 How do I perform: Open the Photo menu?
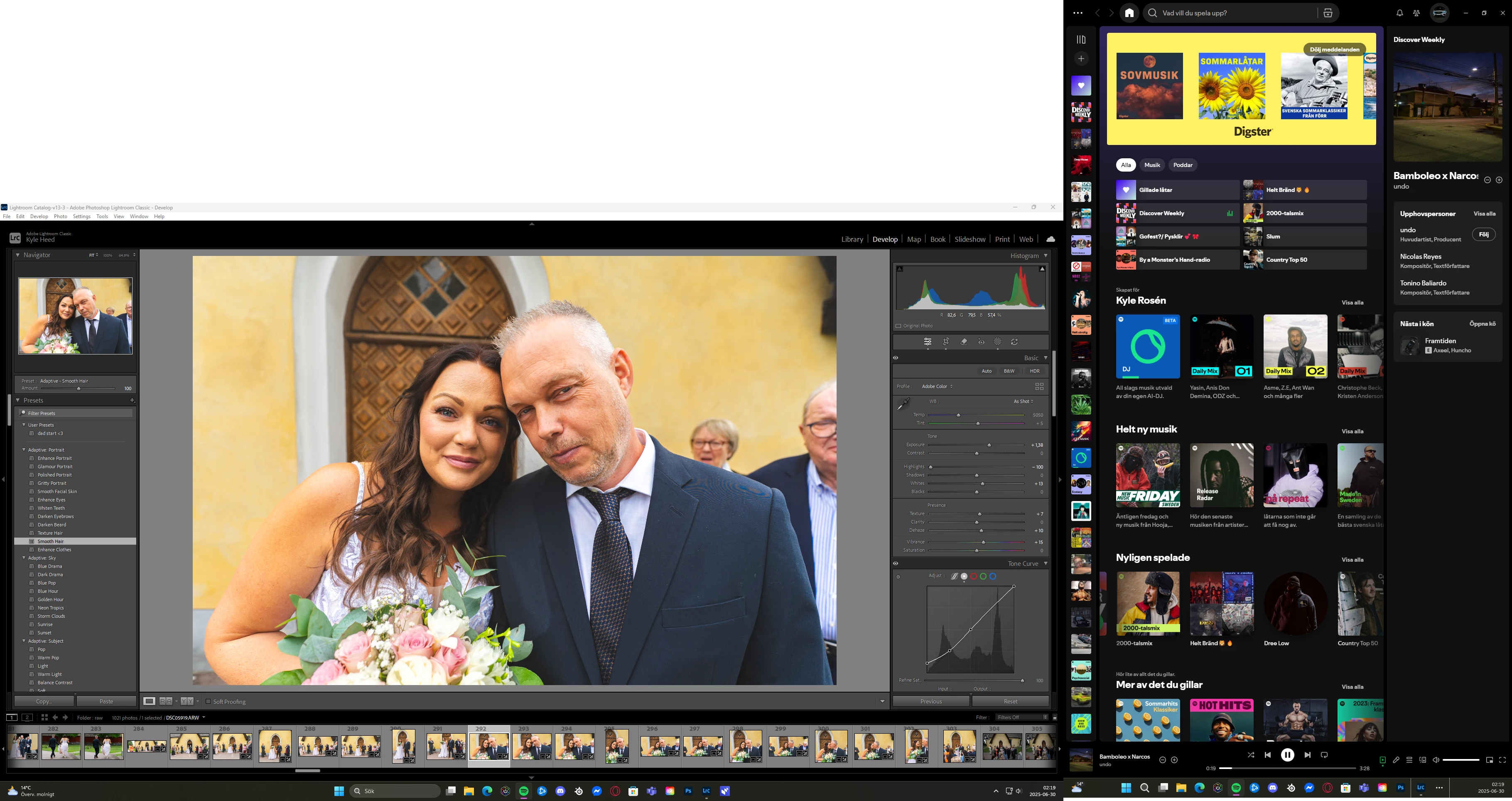tap(61, 217)
